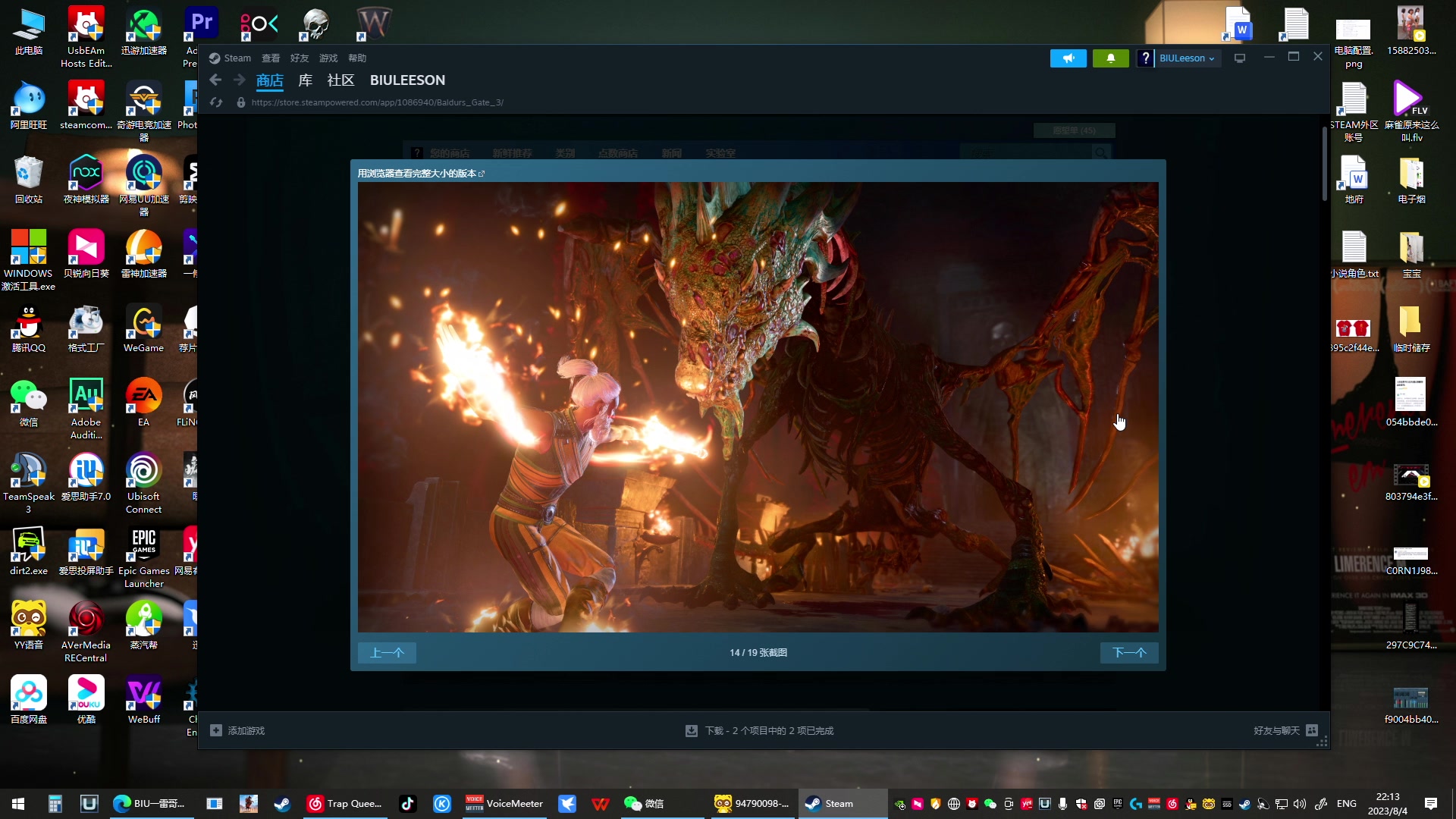Open the Steam menu

[230, 58]
